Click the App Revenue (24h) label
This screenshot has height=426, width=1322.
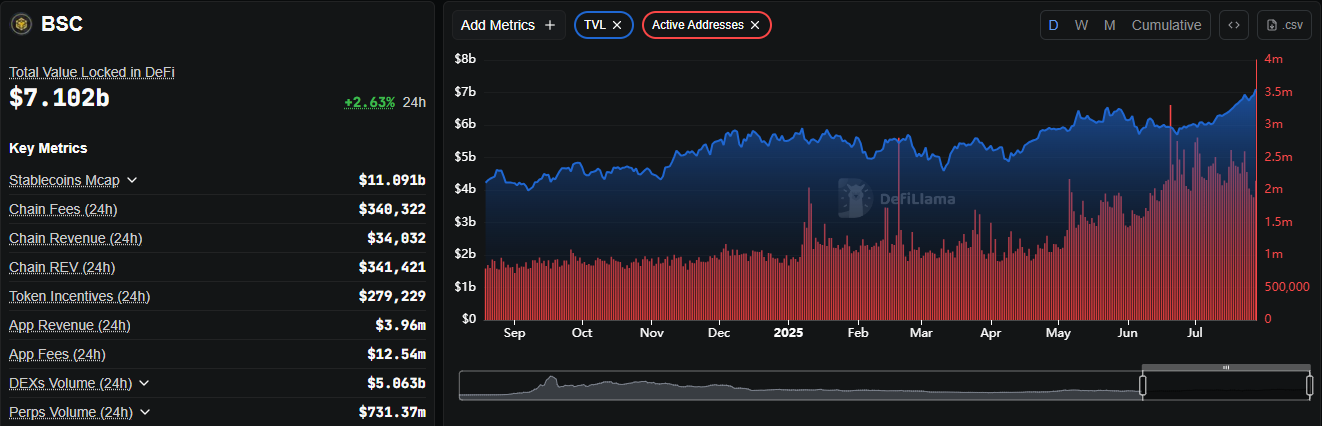(69, 325)
